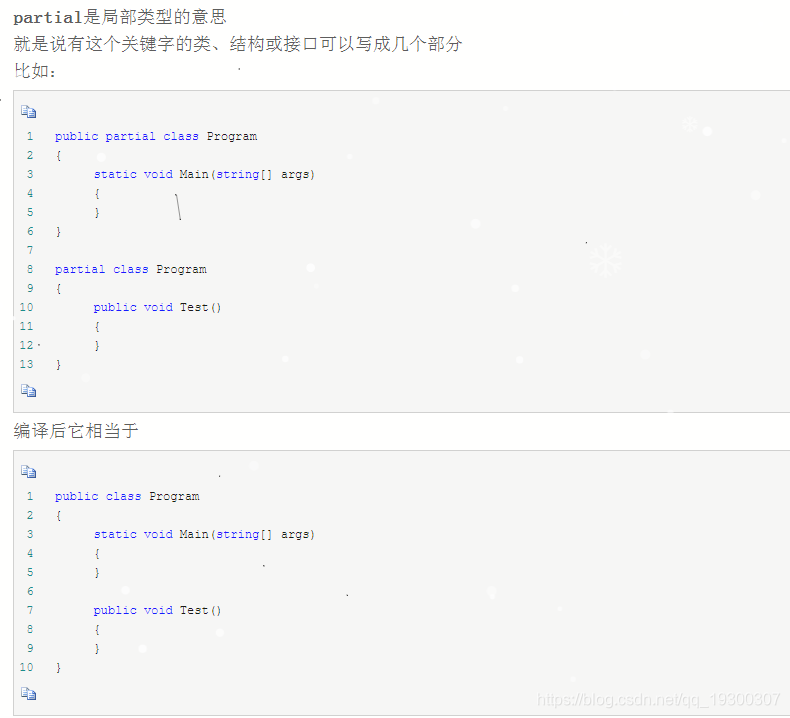The height and width of the screenshot is (718, 790).
Task: Click the 'partial class Program' line on row 8
Action: coord(130,270)
